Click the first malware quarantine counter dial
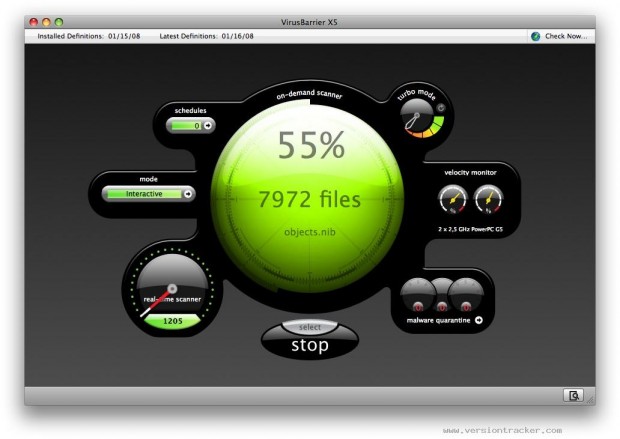620x439 pixels. (x=418, y=296)
